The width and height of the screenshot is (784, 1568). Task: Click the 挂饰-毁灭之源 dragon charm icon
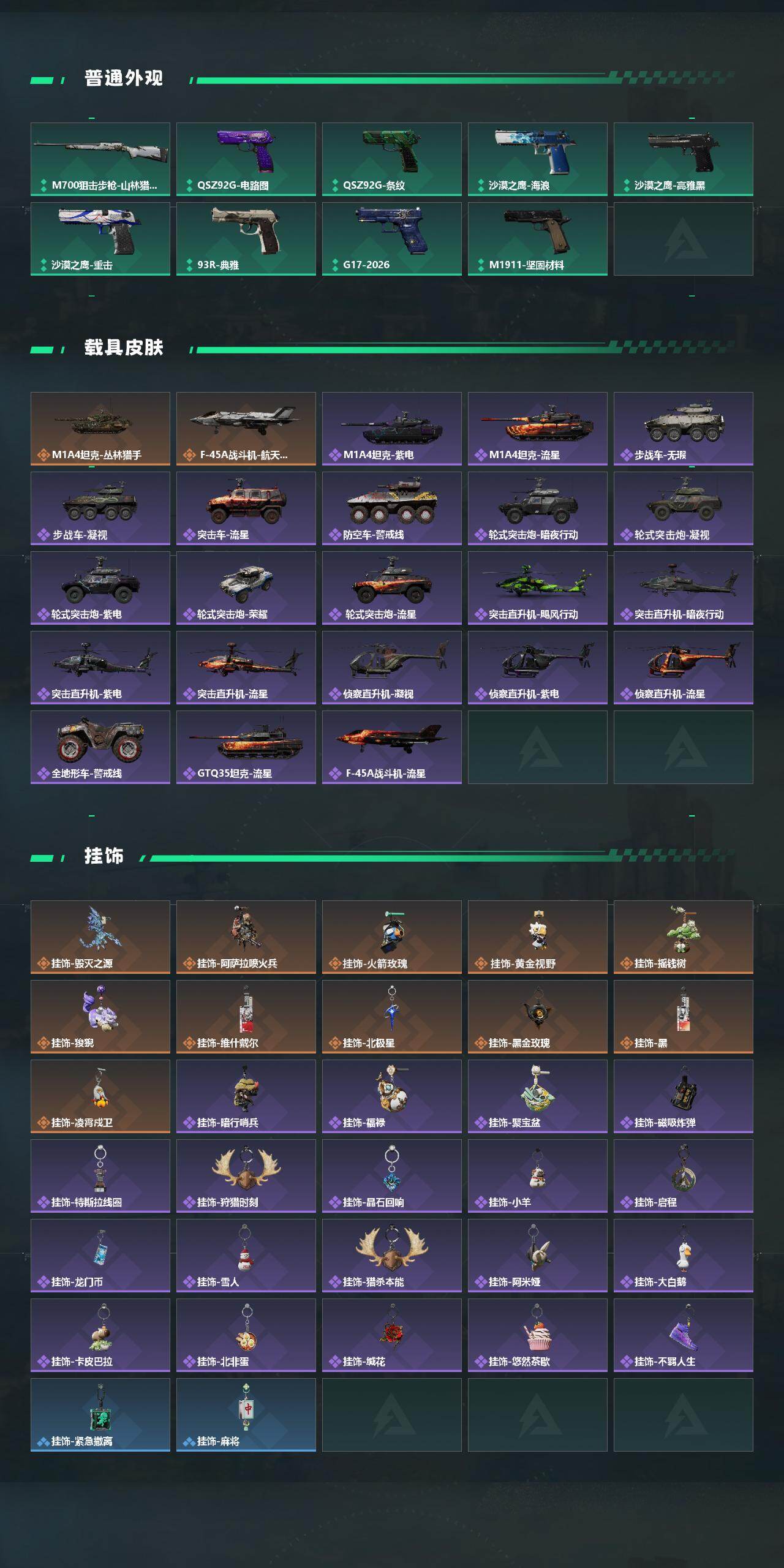101,928
